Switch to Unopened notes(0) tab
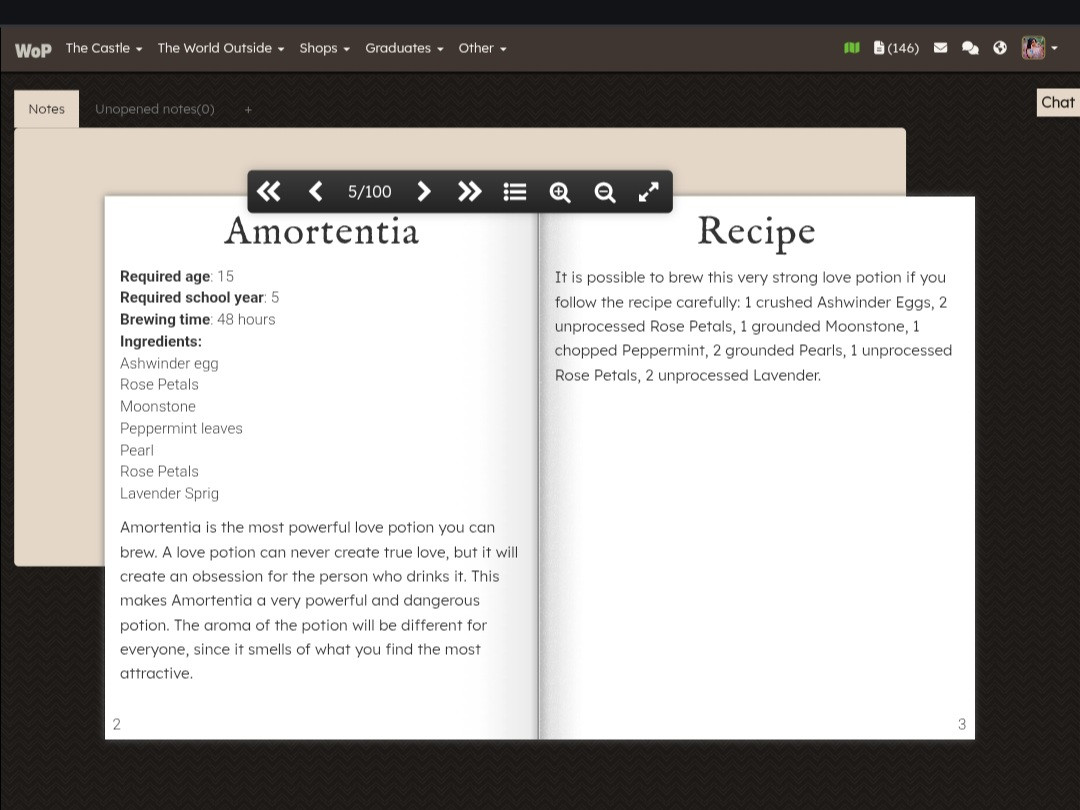Image resolution: width=1080 pixels, height=810 pixels. pos(155,109)
